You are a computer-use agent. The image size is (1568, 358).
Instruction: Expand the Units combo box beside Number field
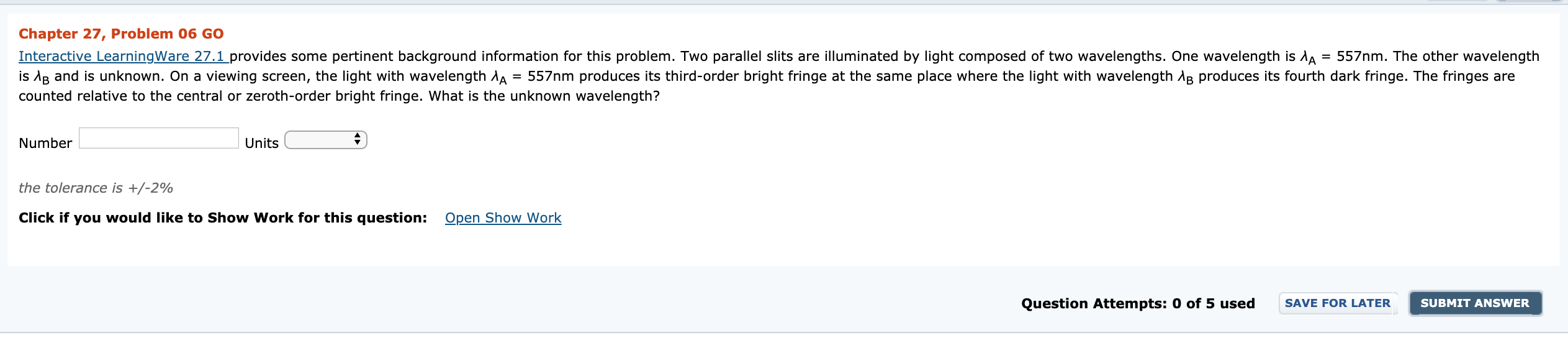323,140
